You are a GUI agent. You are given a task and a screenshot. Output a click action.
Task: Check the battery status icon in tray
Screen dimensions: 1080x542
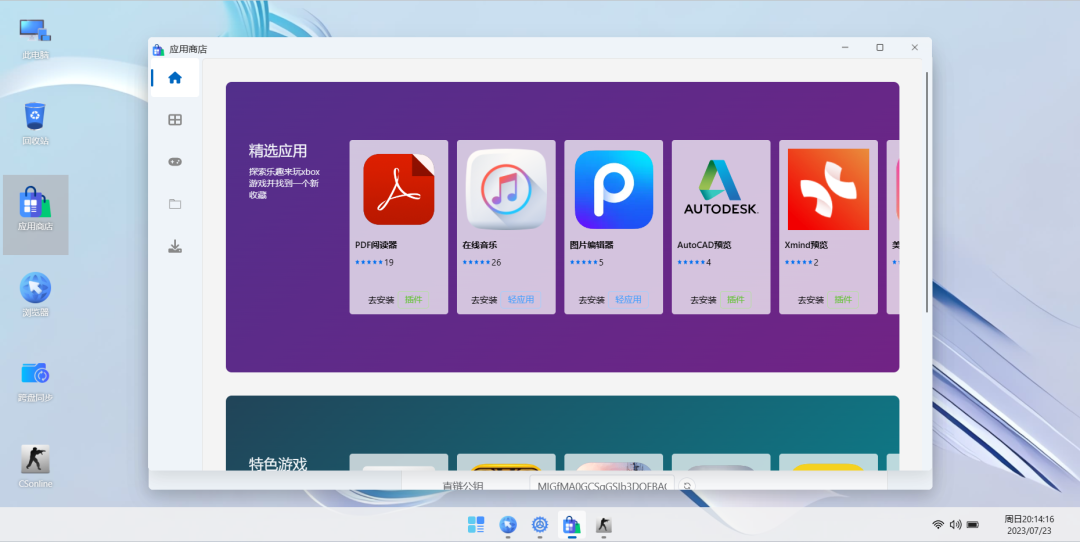coord(973,525)
